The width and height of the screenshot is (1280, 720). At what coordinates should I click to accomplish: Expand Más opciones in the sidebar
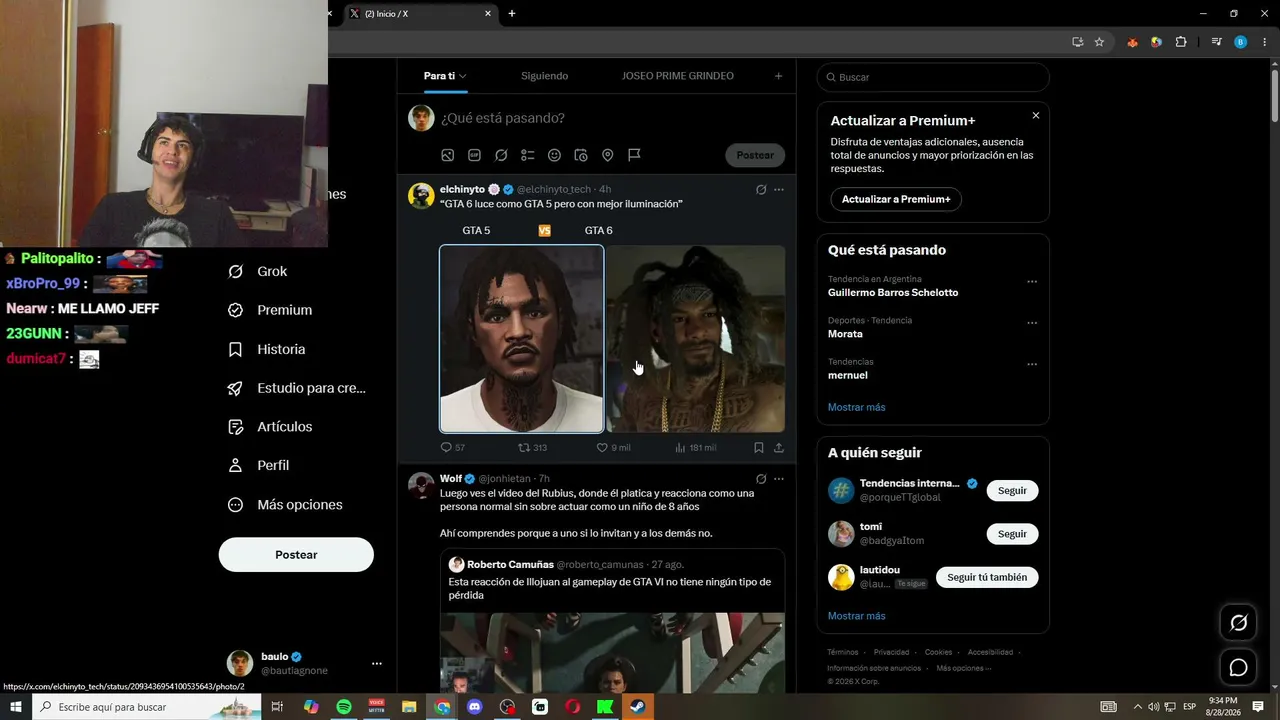pos(286,505)
